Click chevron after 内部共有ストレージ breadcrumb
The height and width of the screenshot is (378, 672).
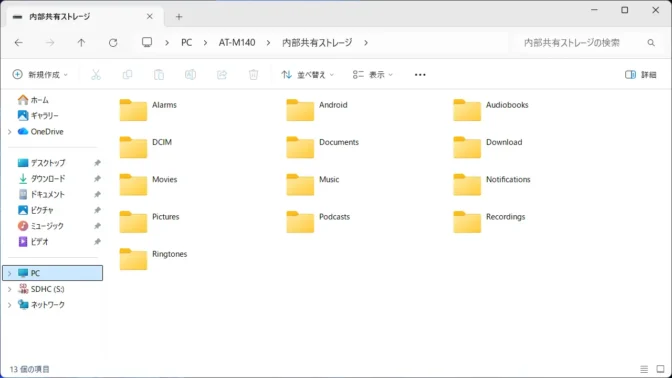click(366, 42)
